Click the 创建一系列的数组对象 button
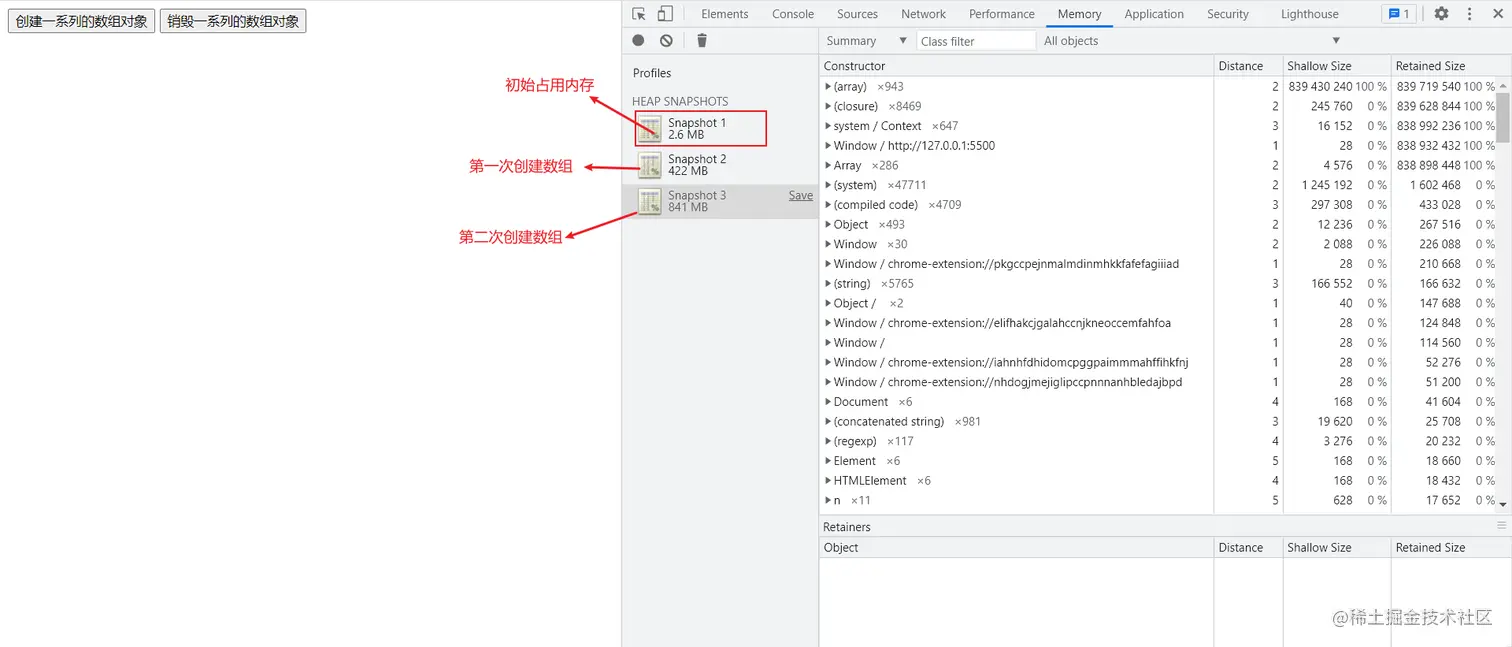The image size is (1512, 647). pos(82,21)
